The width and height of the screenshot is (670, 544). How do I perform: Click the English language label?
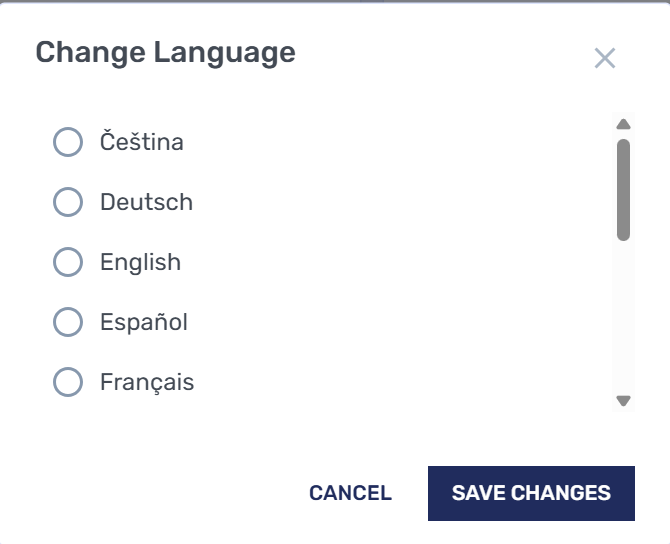[x=140, y=262]
